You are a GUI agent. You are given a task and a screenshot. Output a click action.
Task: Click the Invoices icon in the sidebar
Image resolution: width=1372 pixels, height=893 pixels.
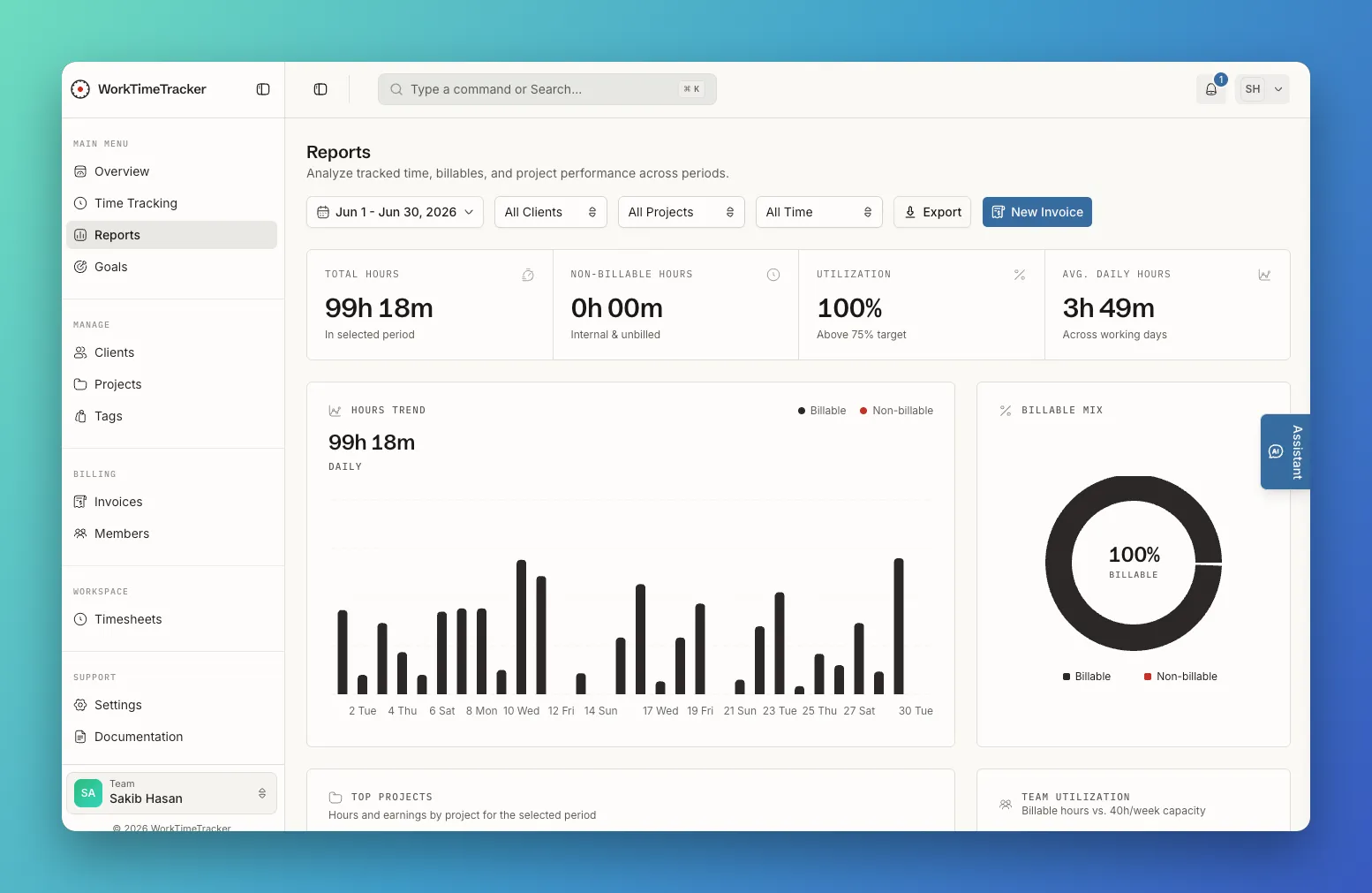coord(80,502)
